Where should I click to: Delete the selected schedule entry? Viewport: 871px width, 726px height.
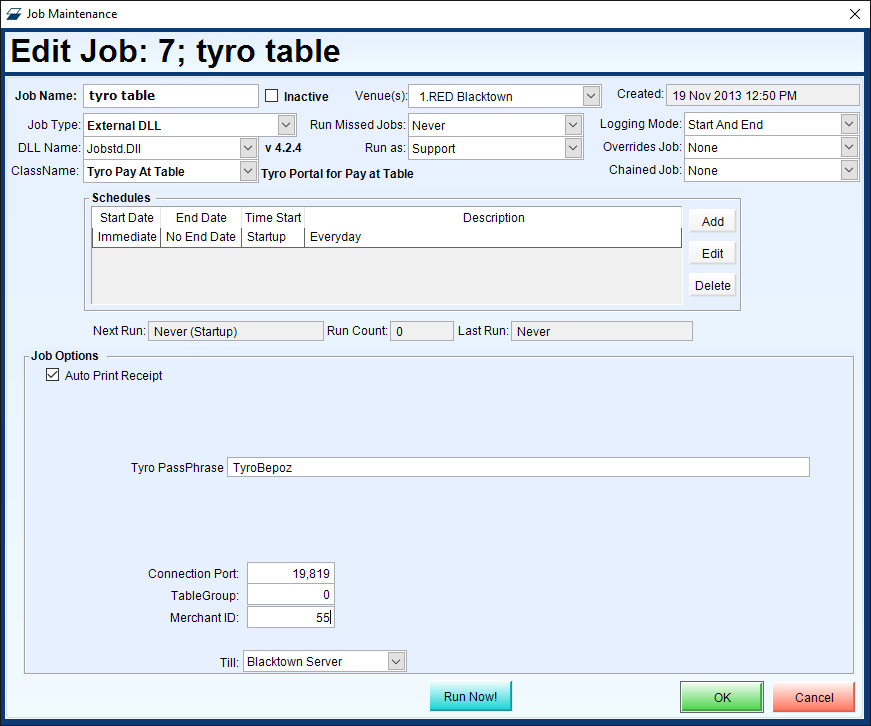click(x=711, y=284)
